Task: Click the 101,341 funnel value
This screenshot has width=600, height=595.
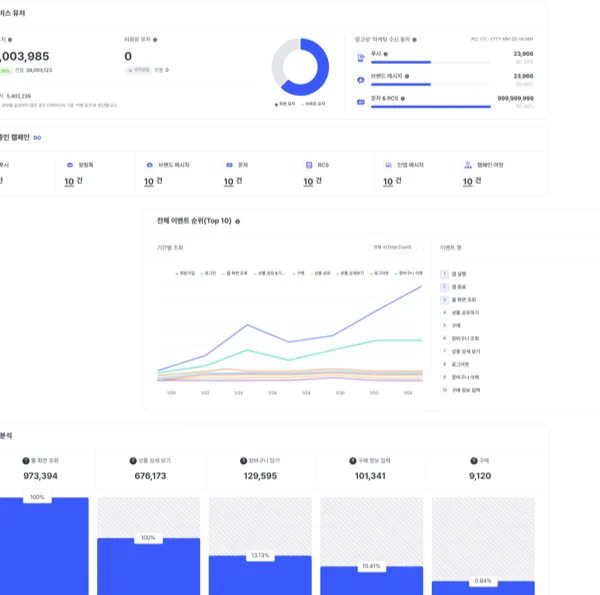Action: 370,476
